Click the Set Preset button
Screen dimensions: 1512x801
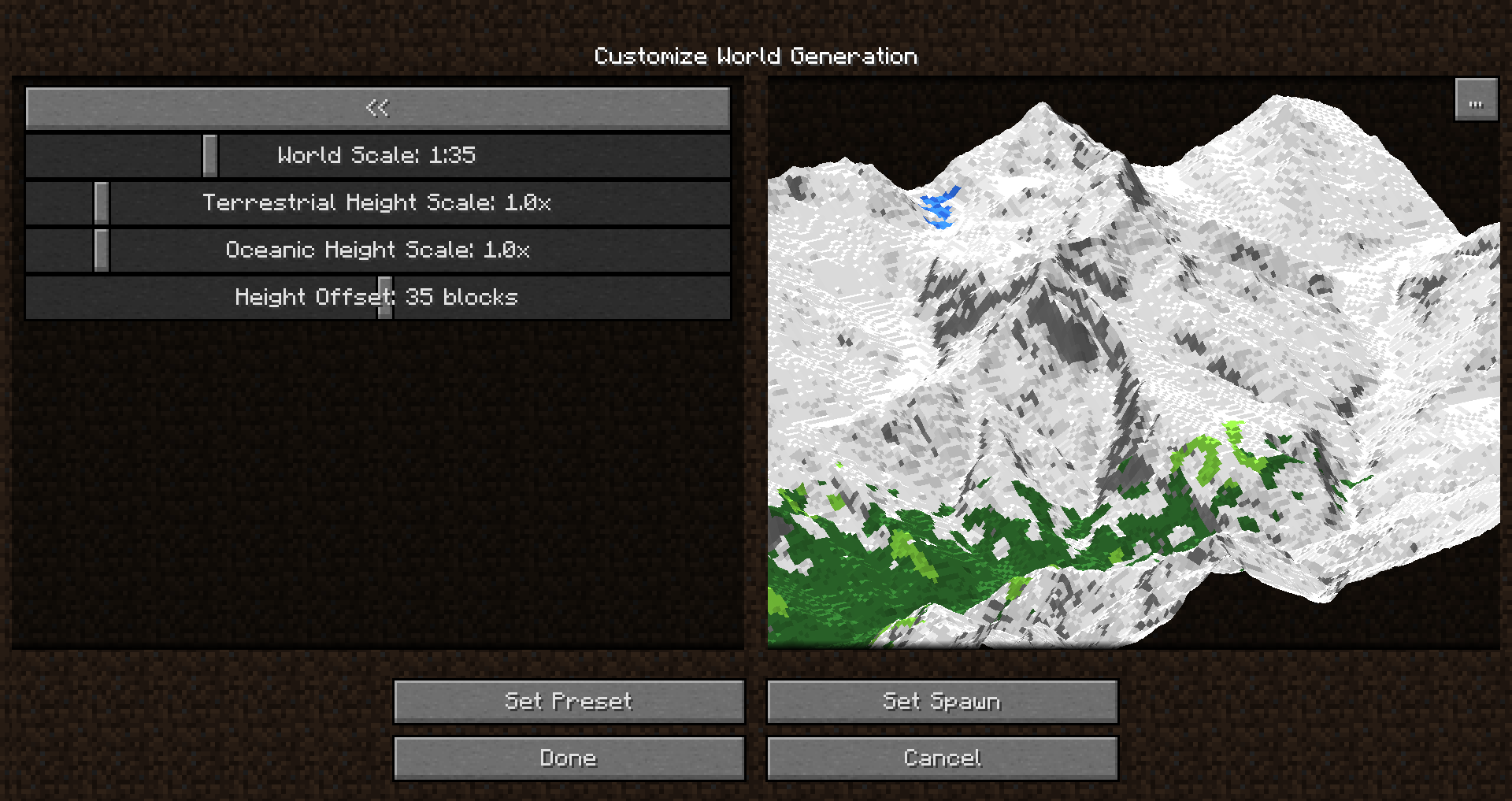(569, 701)
